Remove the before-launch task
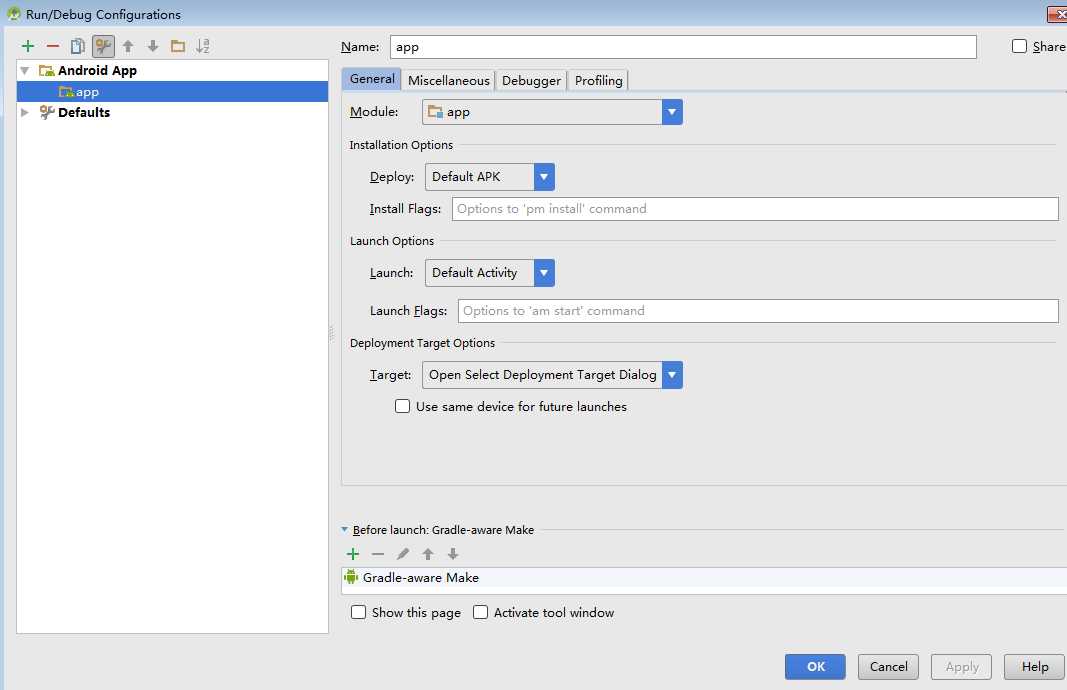This screenshot has width=1067, height=690. coord(378,554)
